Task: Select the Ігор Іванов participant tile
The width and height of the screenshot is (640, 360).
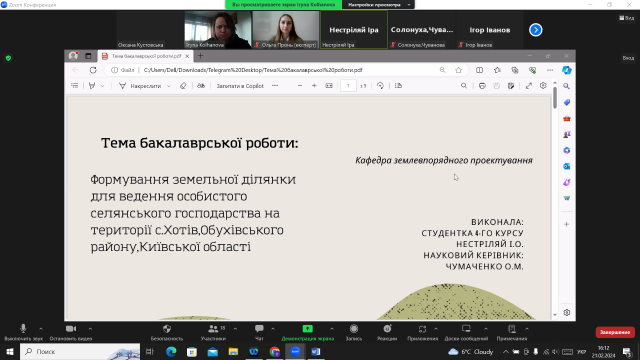Action: click(489, 30)
